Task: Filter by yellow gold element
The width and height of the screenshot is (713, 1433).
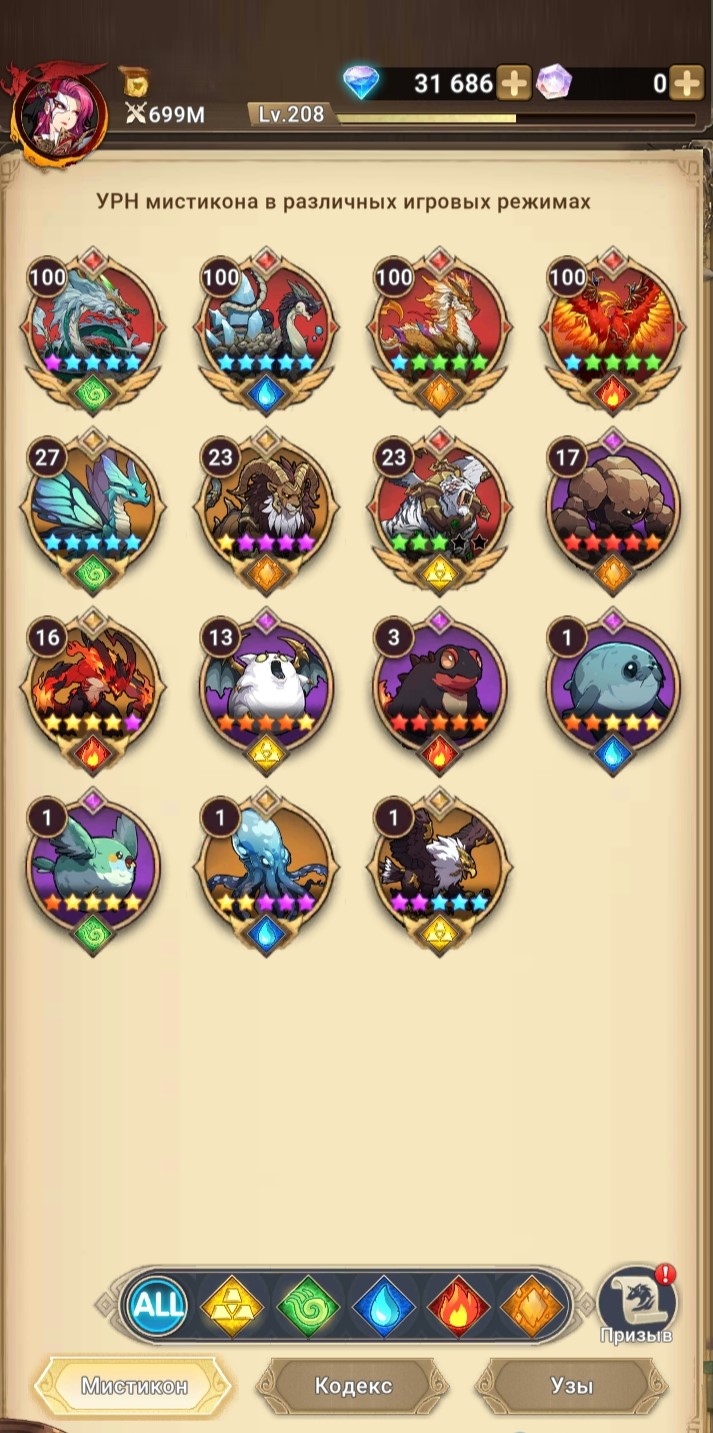Action: pyautogui.click(x=232, y=1305)
